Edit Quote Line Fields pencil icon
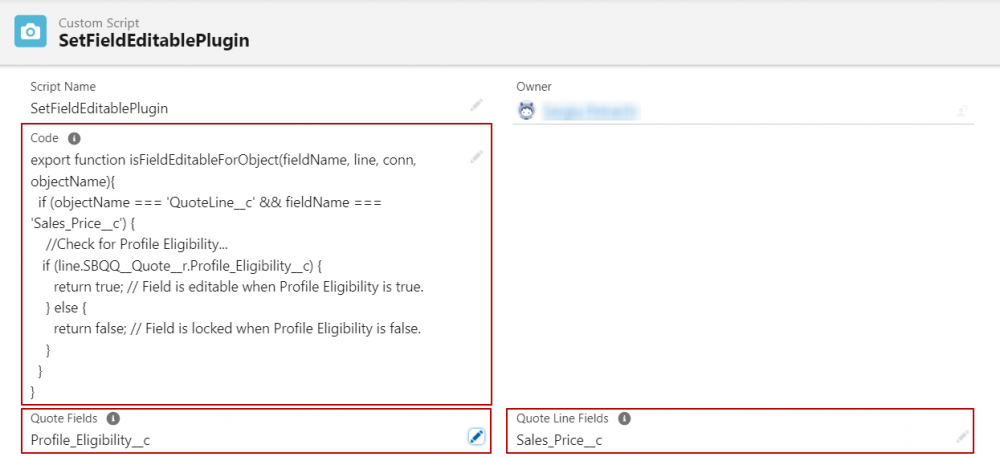 click(962, 437)
